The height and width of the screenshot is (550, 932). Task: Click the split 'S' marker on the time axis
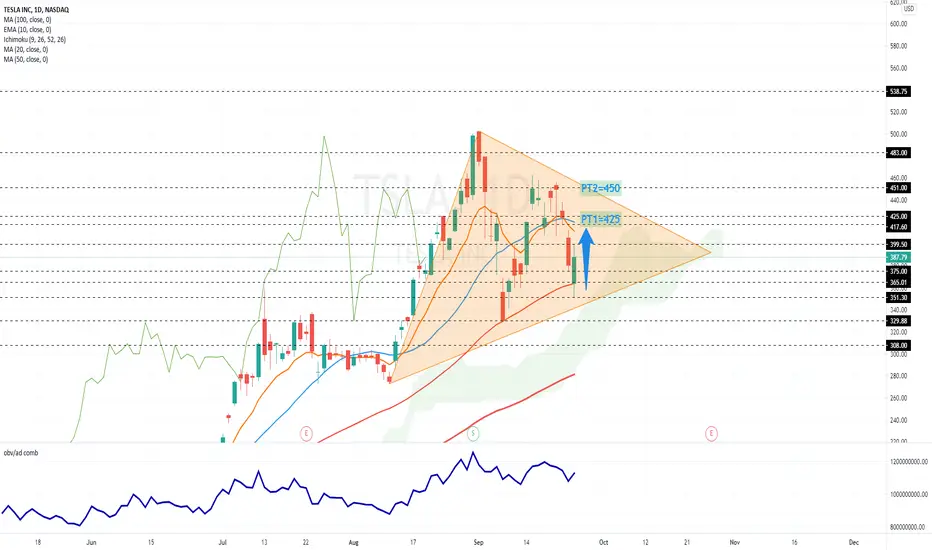pyautogui.click(x=473, y=433)
